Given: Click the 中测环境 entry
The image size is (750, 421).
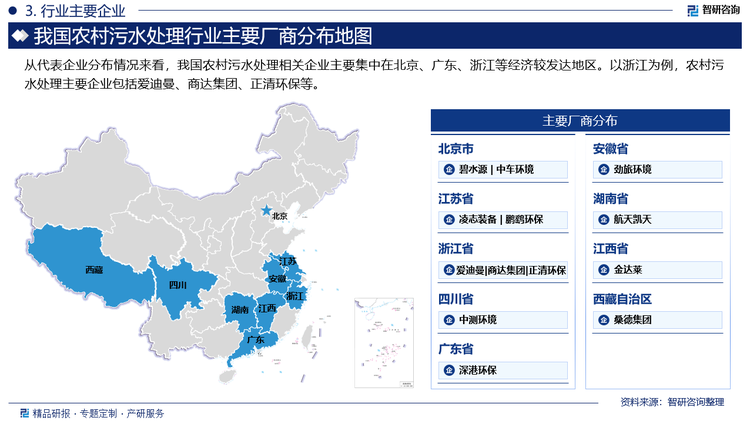Looking at the screenshot, I should coord(503,320).
